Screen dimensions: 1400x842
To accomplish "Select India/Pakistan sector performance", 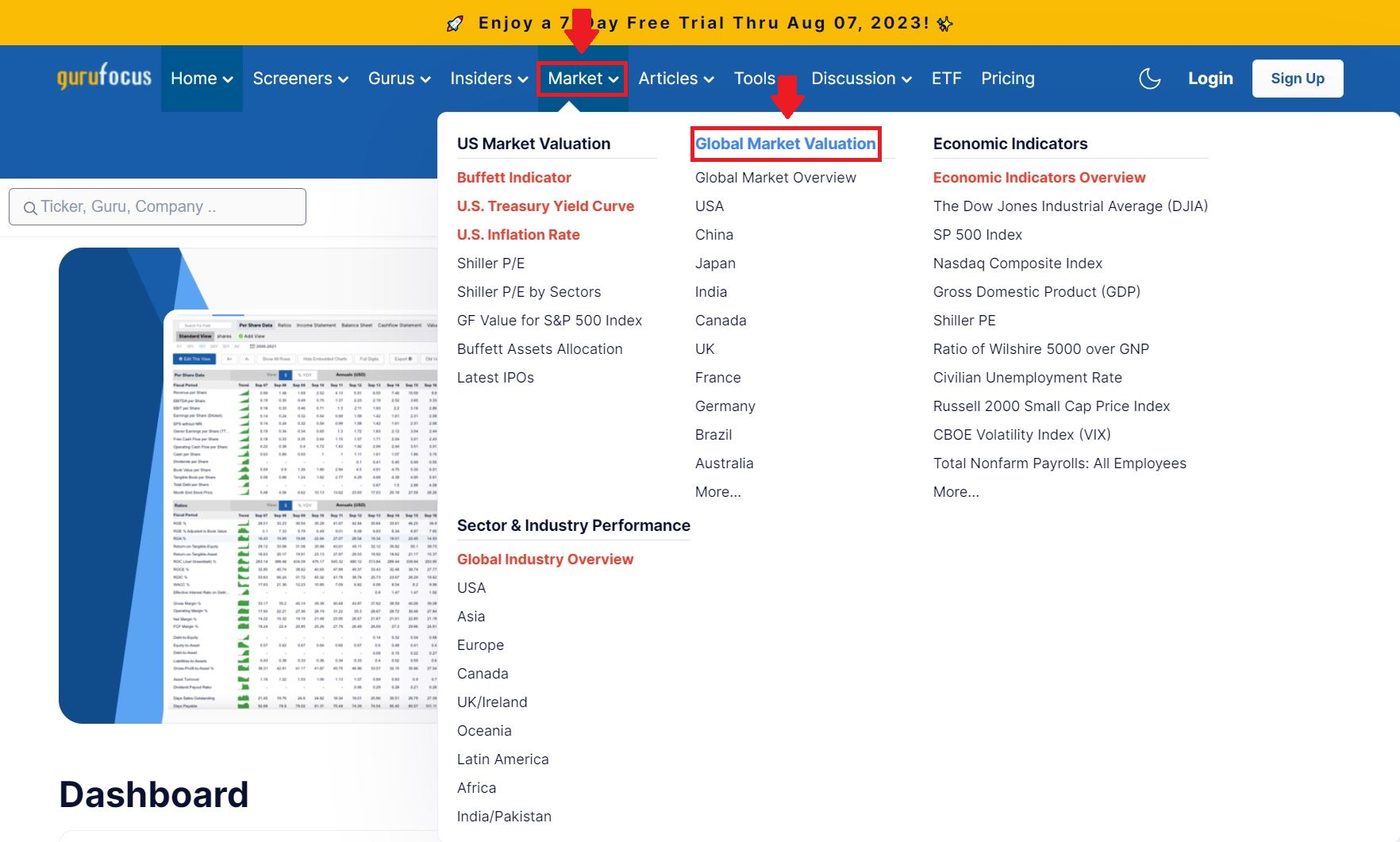I will pyautogui.click(x=504, y=817).
